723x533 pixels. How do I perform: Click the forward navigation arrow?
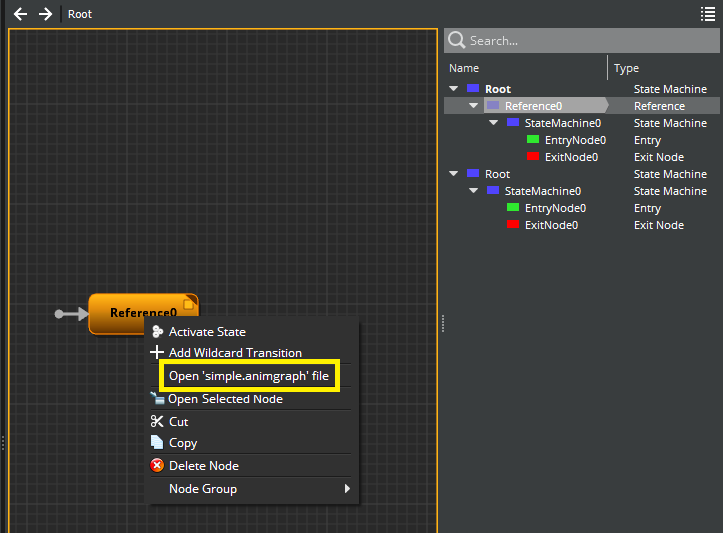pyautogui.click(x=45, y=14)
